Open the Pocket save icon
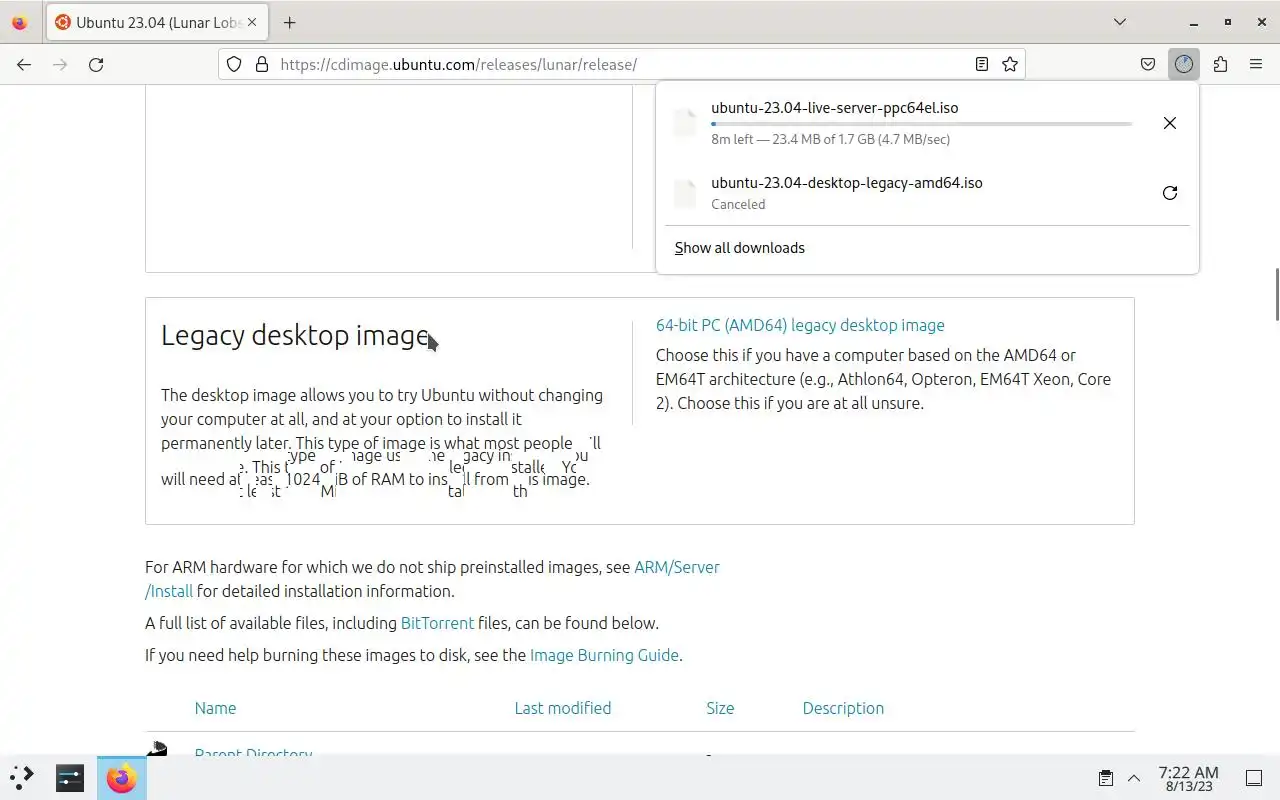This screenshot has width=1280, height=800. click(1148, 64)
